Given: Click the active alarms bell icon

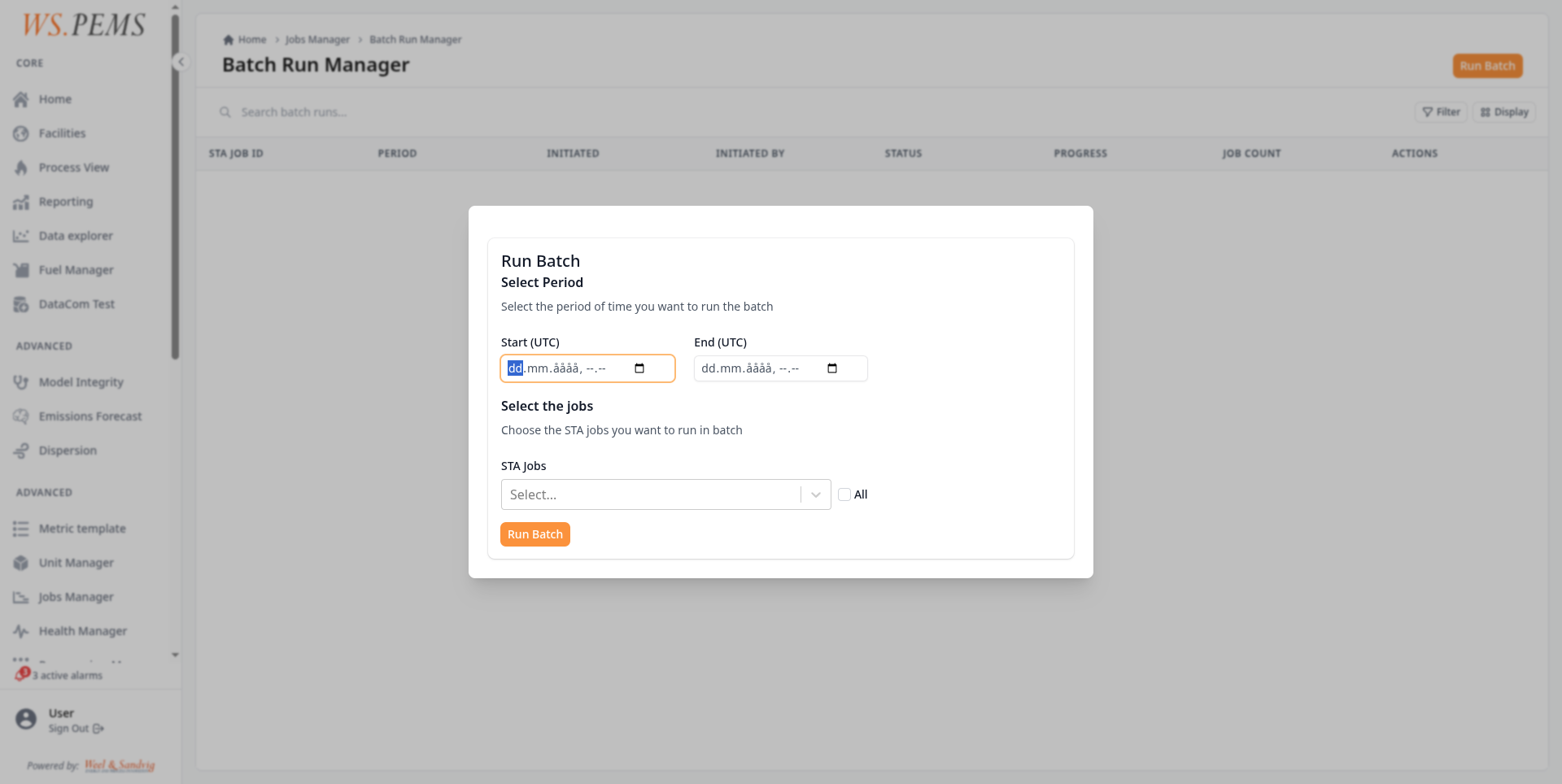Looking at the screenshot, I should 23,674.
